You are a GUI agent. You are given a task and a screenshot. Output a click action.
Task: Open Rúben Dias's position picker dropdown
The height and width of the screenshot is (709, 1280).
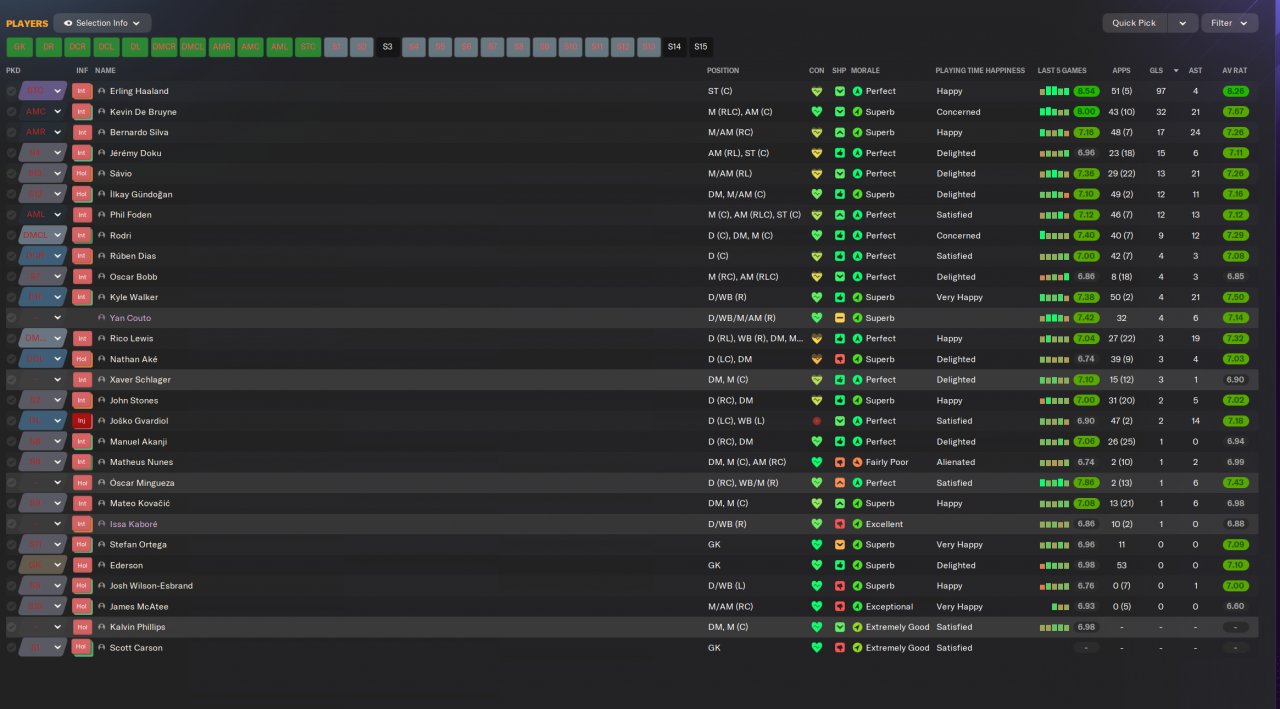(43, 256)
